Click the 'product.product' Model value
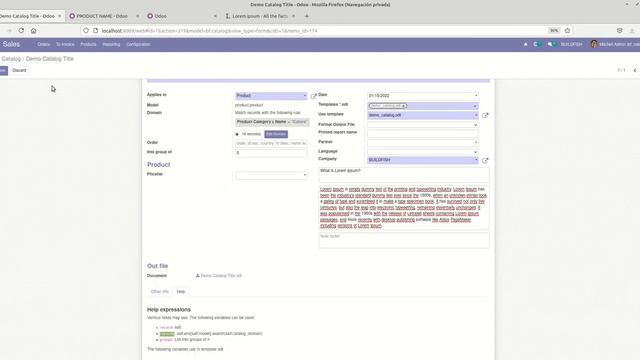Screen dimensions: 640x360 pos(249,105)
